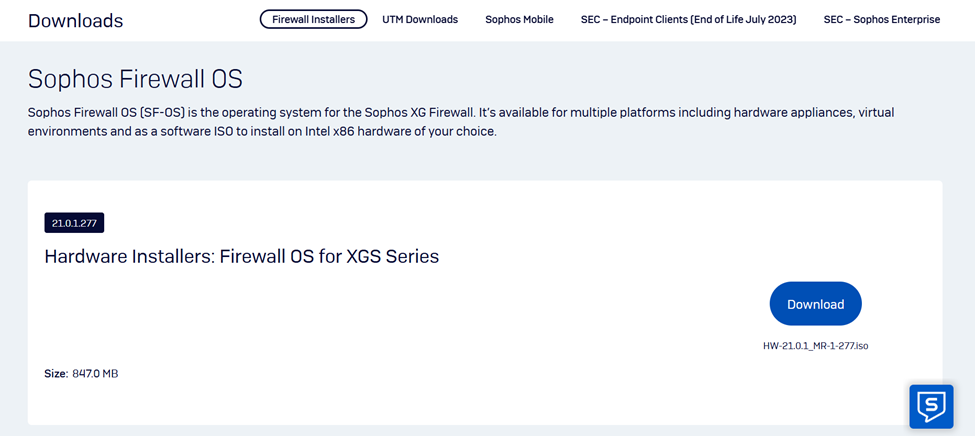Click the 21.0.1.277 version badge
This screenshot has height=436, width=975.
[74, 223]
